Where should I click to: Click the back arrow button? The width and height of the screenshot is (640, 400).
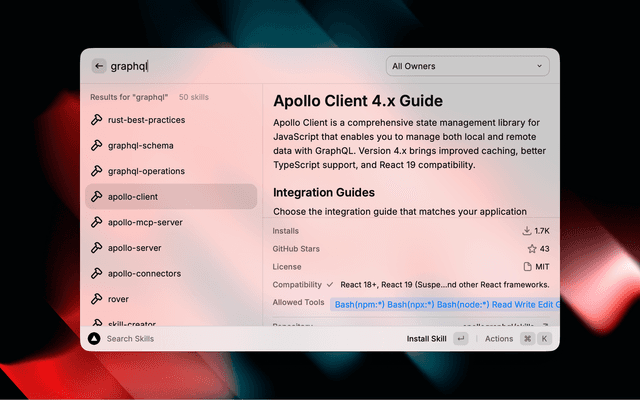pyautogui.click(x=99, y=66)
